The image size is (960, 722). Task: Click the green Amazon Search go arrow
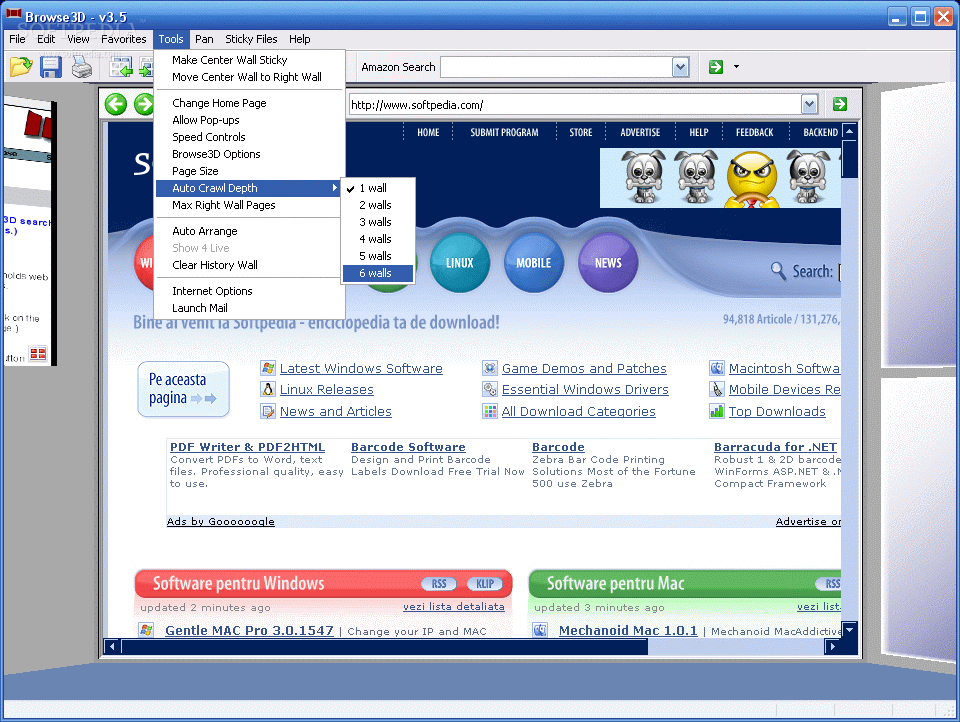[716, 67]
